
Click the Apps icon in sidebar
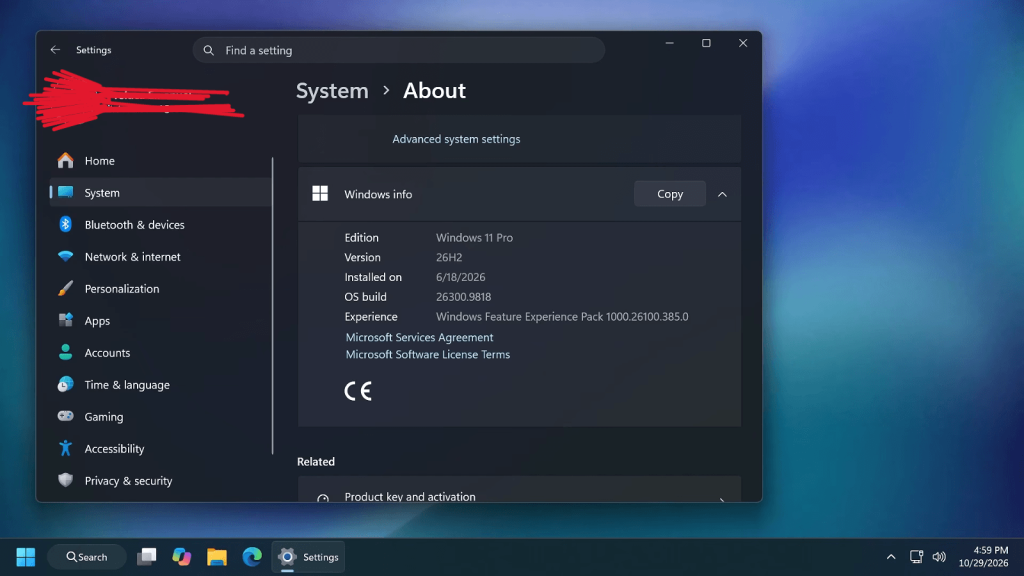coord(65,320)
